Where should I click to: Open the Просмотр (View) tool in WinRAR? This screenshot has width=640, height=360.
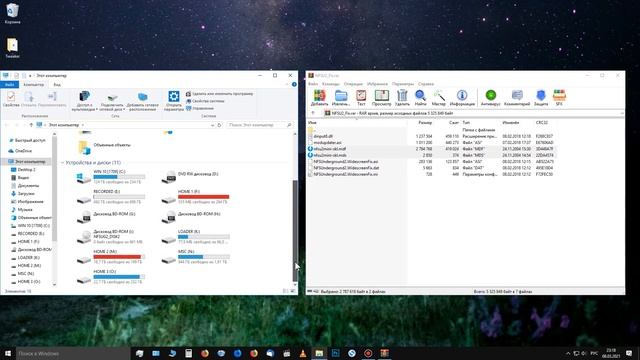click(382, 98)
